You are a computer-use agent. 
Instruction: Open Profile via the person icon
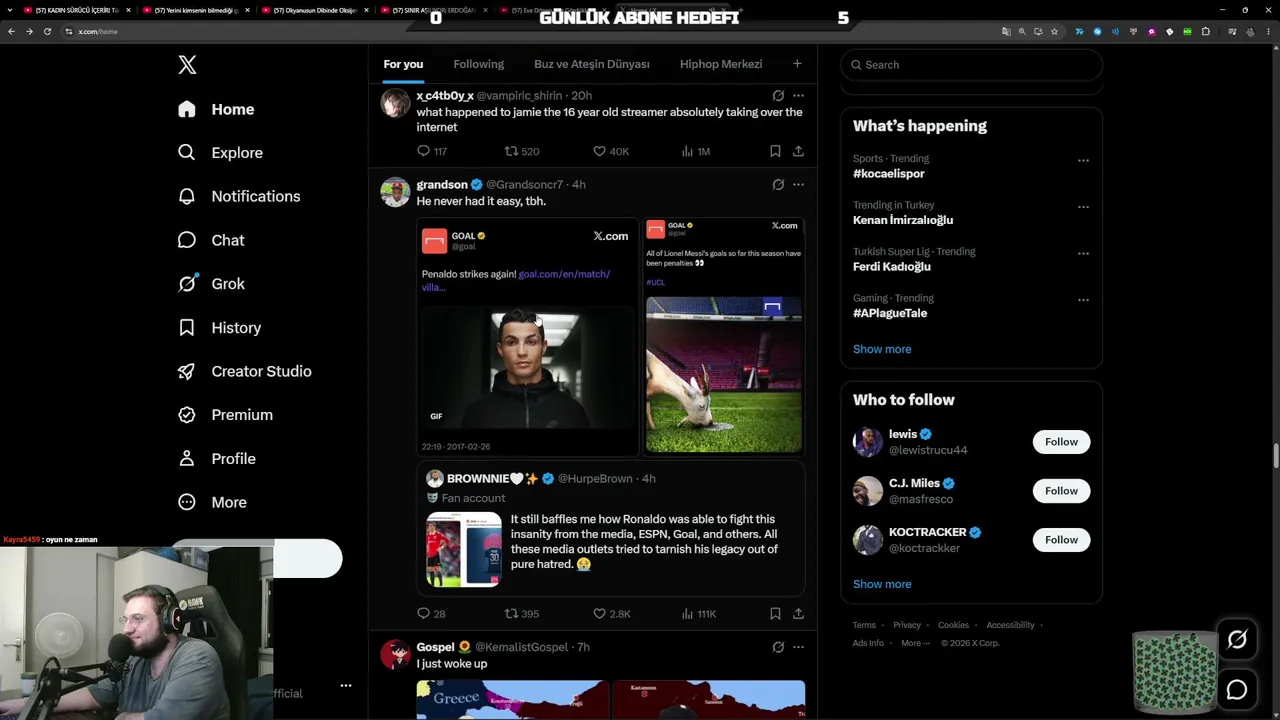point(187,458)
